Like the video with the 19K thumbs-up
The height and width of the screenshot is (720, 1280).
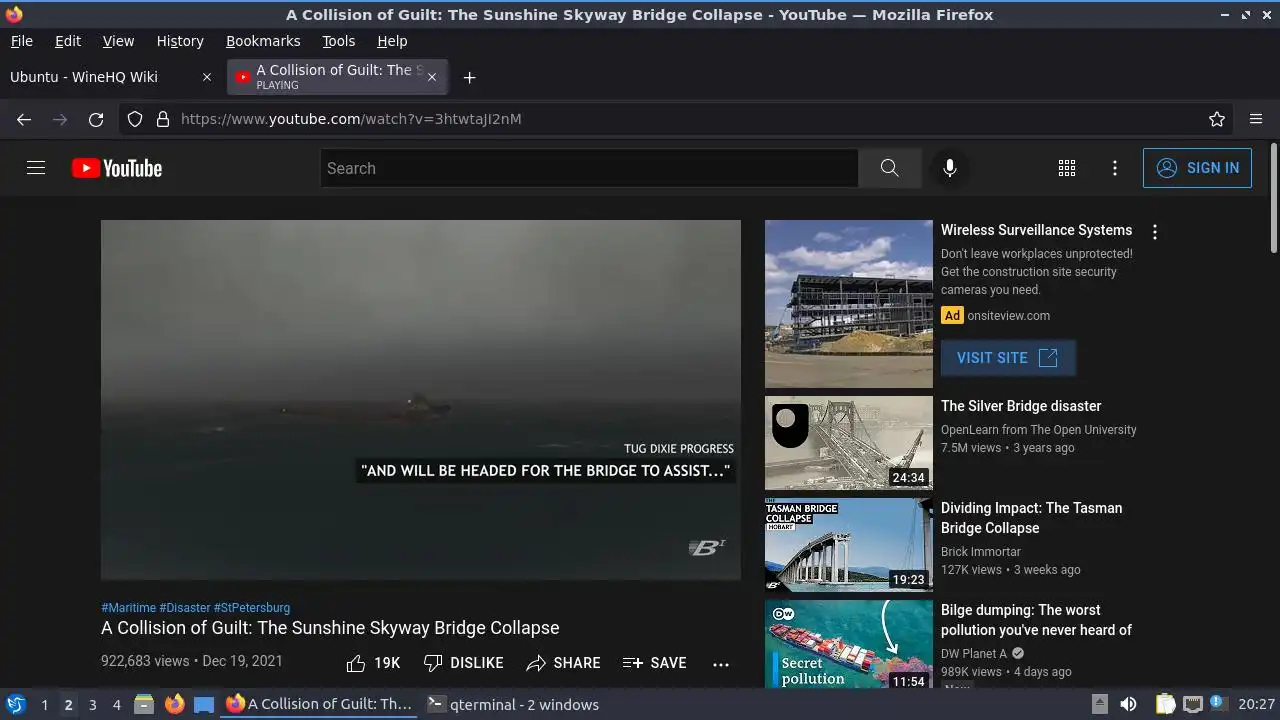(x=373, y=663)
